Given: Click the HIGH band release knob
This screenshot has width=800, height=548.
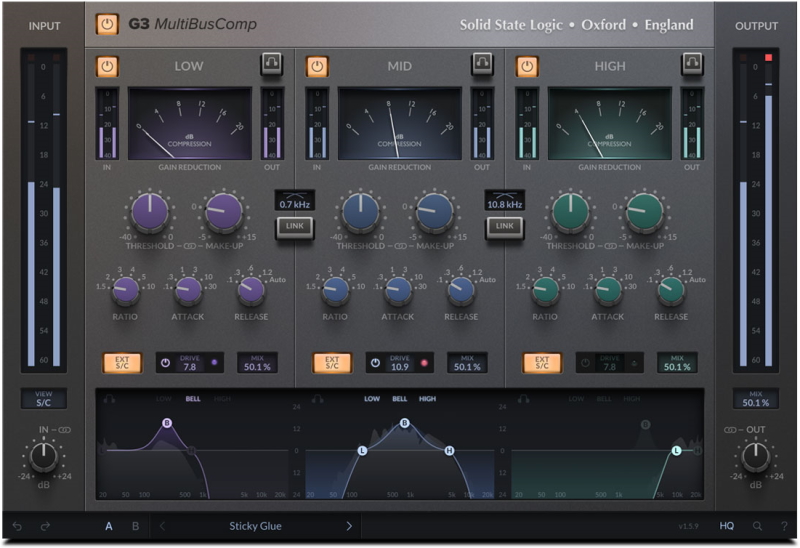Looking at the screenshot, I should coord(671,290).
